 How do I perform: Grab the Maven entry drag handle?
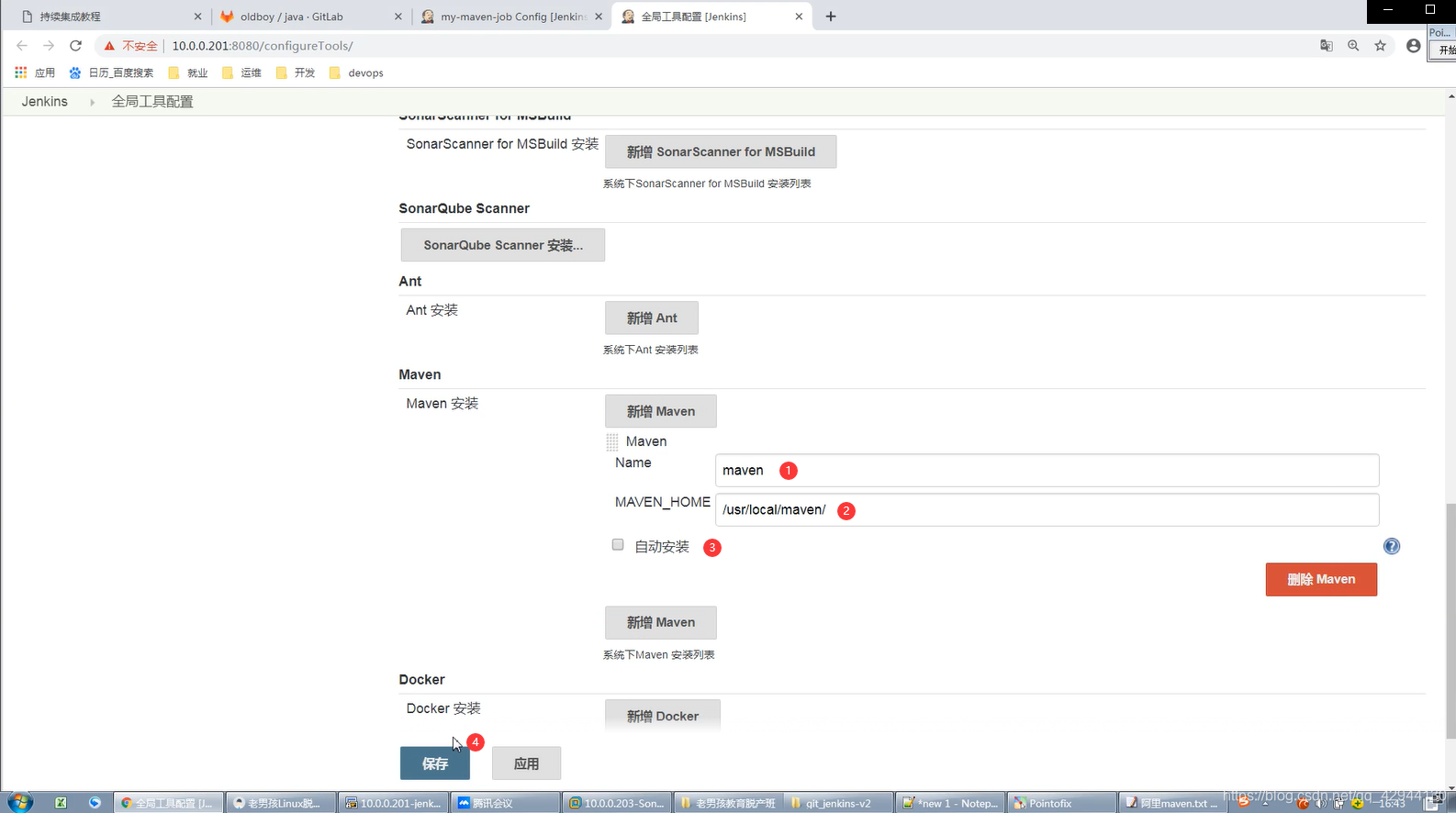[x=612, y=442]
